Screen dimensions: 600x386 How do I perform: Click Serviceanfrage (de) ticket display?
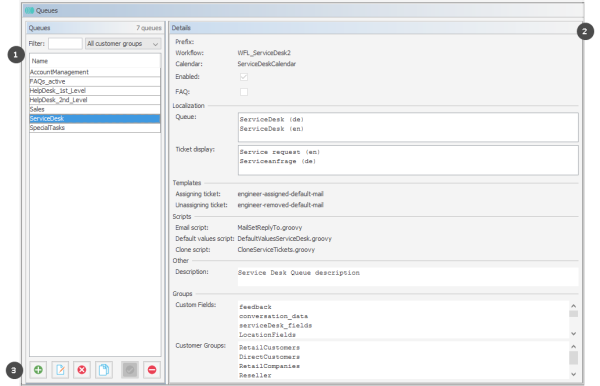(277, 161)
